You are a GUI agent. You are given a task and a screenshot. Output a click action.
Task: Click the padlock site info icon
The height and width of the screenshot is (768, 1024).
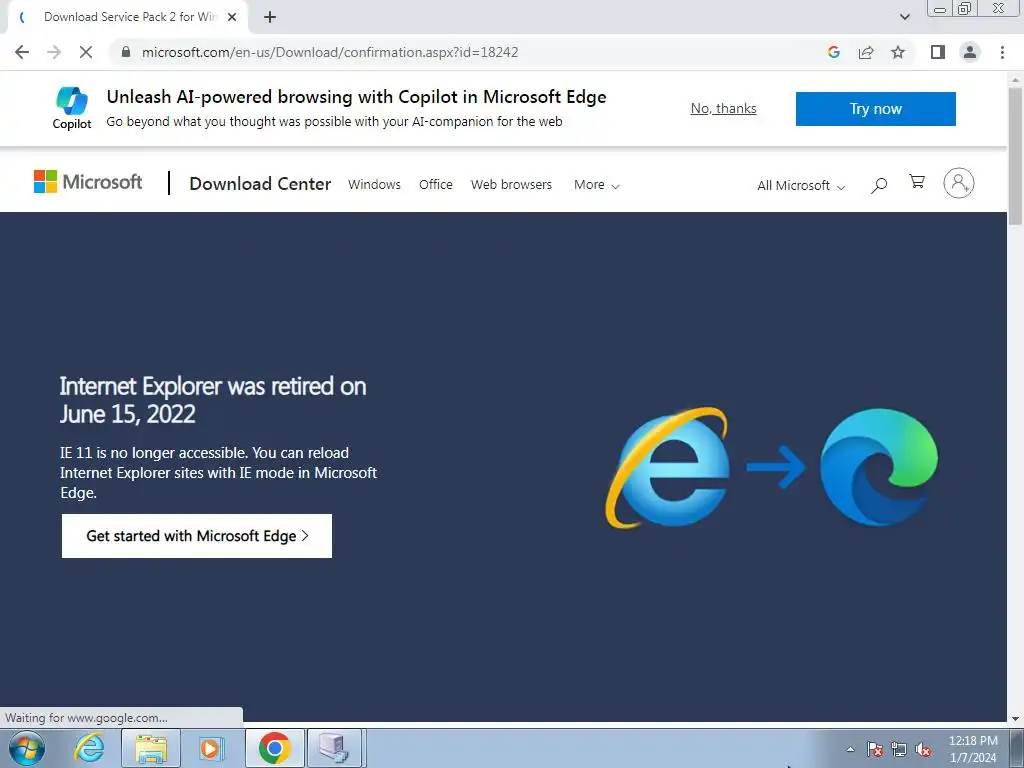126,52
